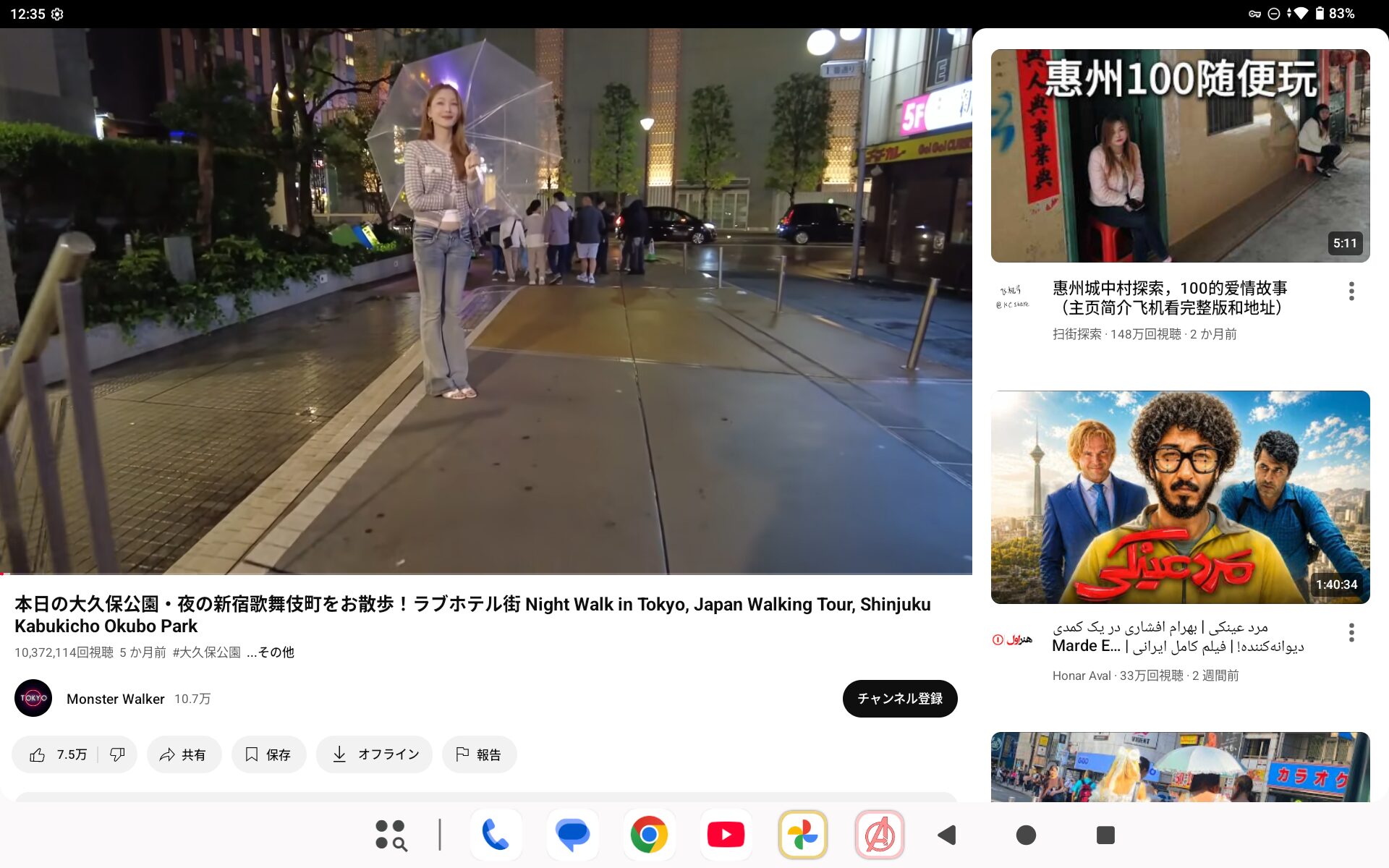Tap the Back navigation triangle

point(947,835)
